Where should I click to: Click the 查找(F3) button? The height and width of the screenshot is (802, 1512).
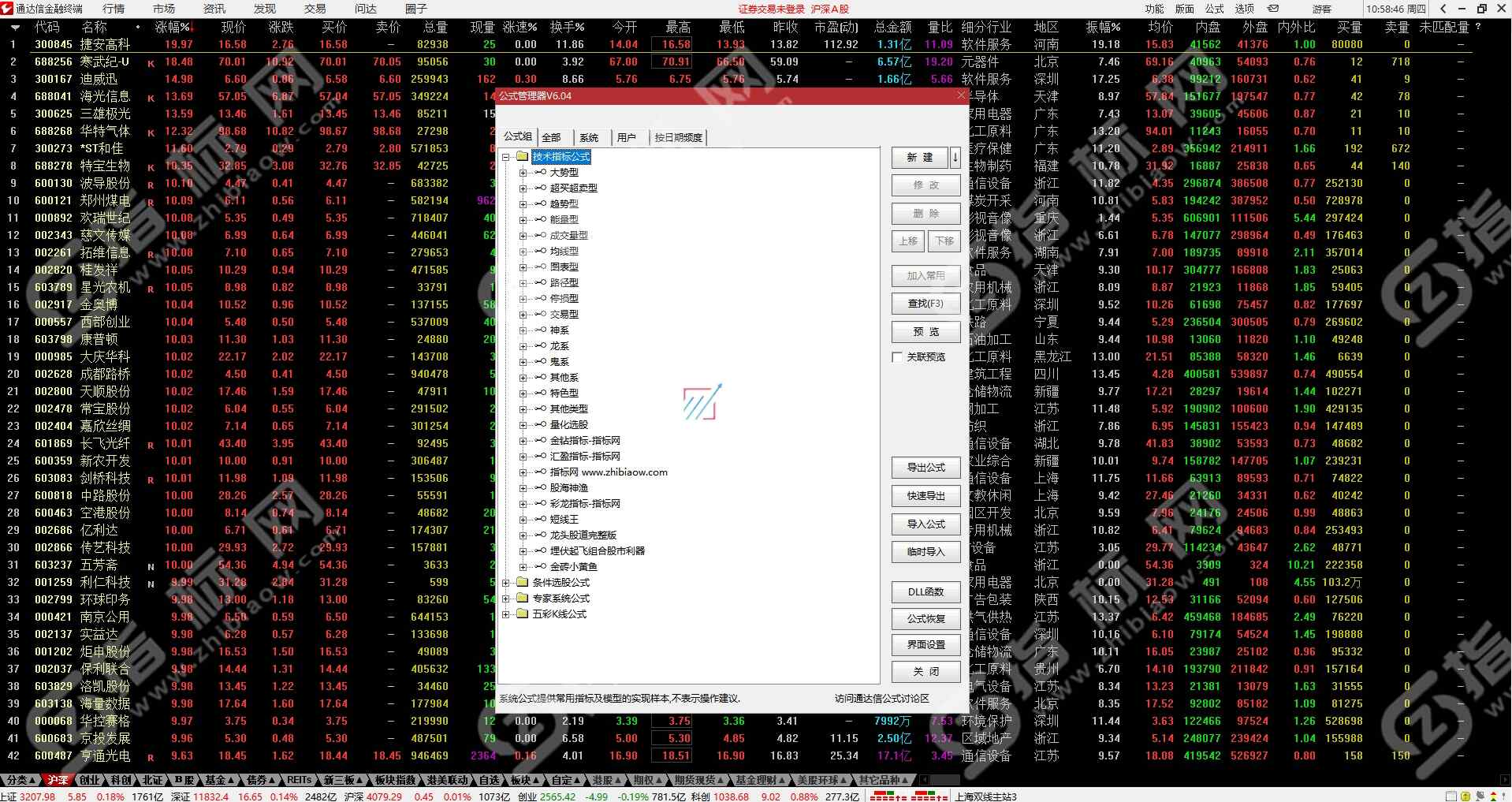pos(925,304)
